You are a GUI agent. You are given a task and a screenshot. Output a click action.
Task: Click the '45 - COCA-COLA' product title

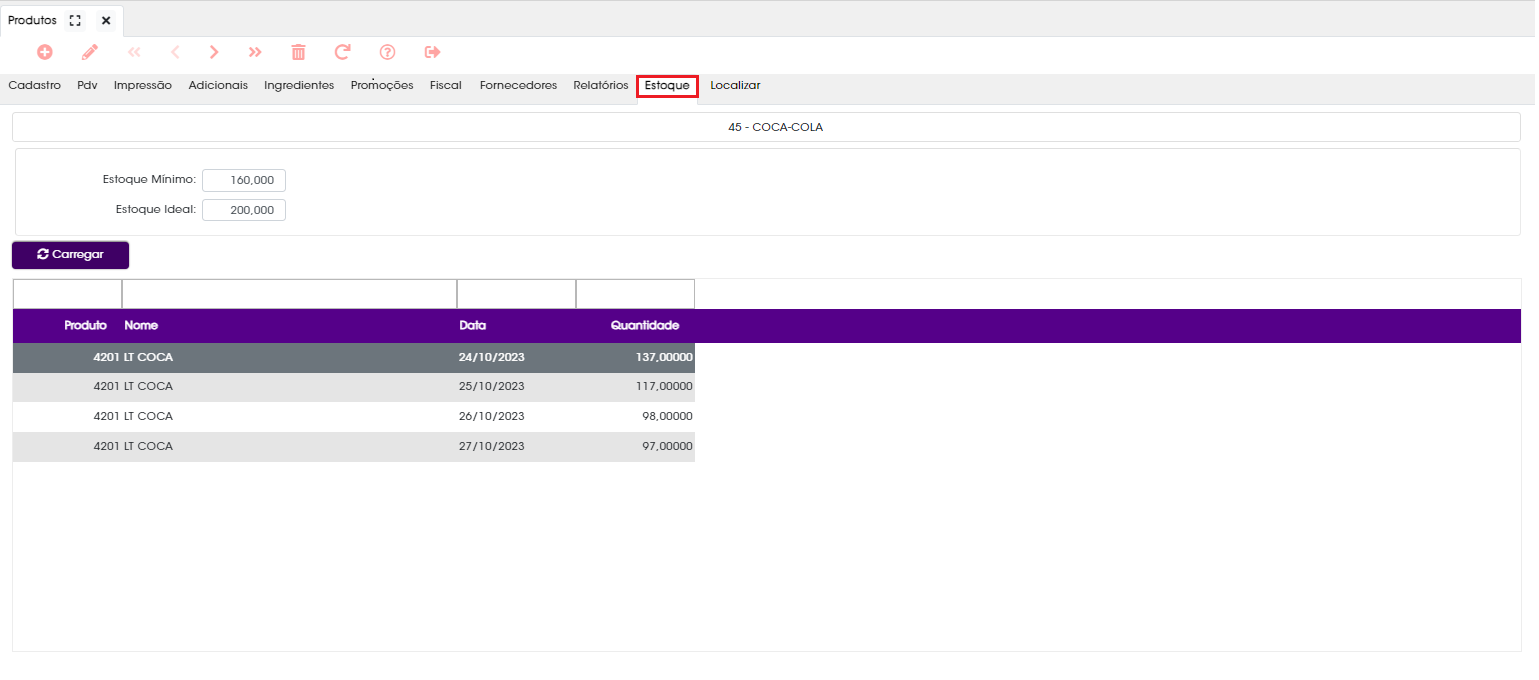[776, 128]
